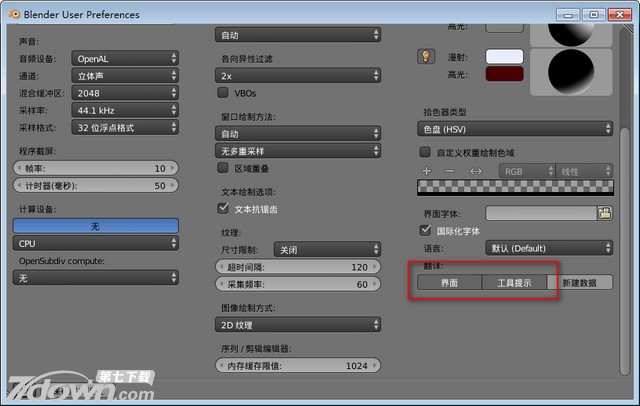The width and height of the screenshot is (640, 406).
Task: Open the 图像绘制方式 2D 纹理 dropdown
Action: coord(298,325)
